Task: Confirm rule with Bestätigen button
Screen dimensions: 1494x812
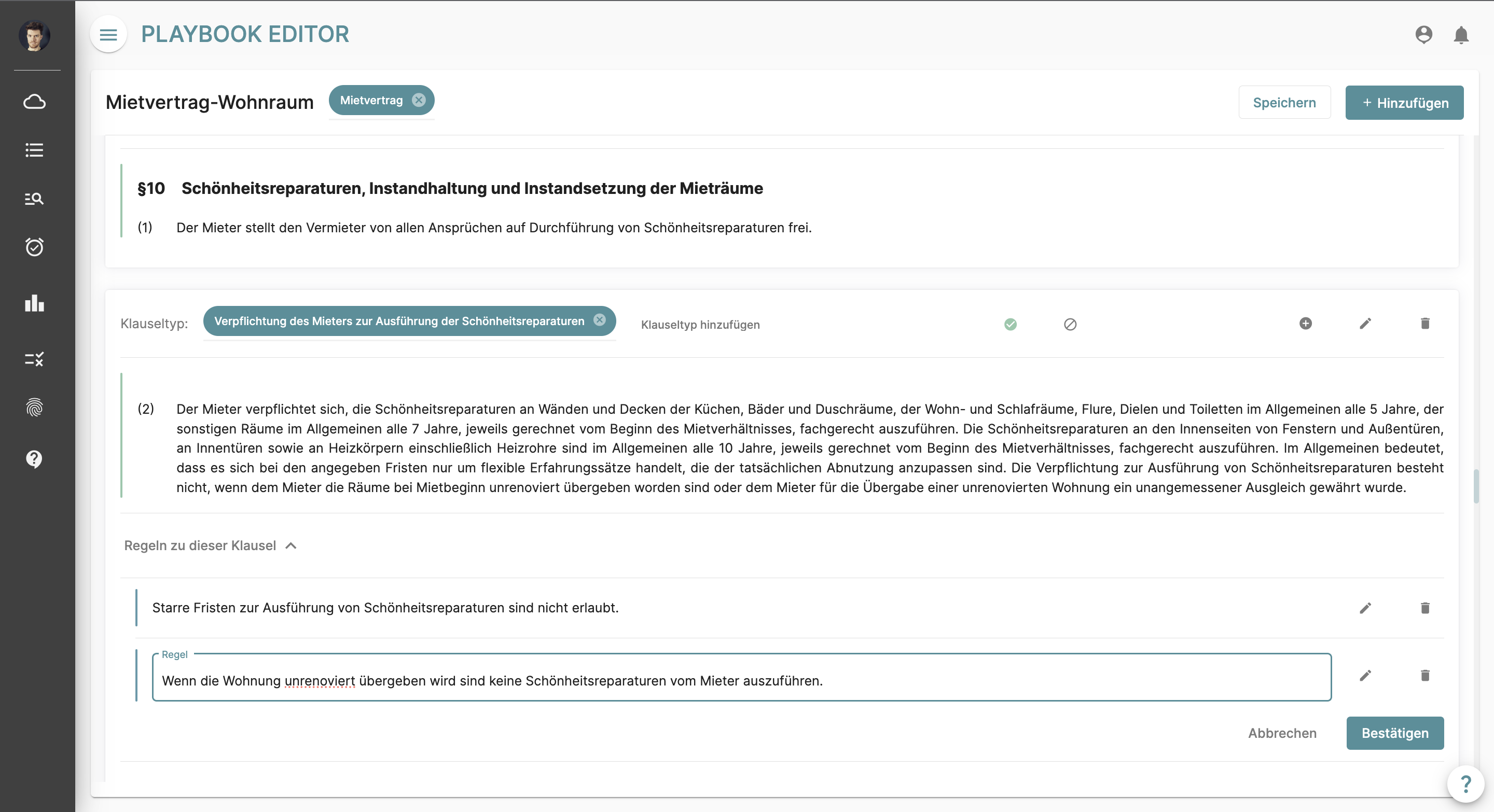Action: coord(1395,733)
